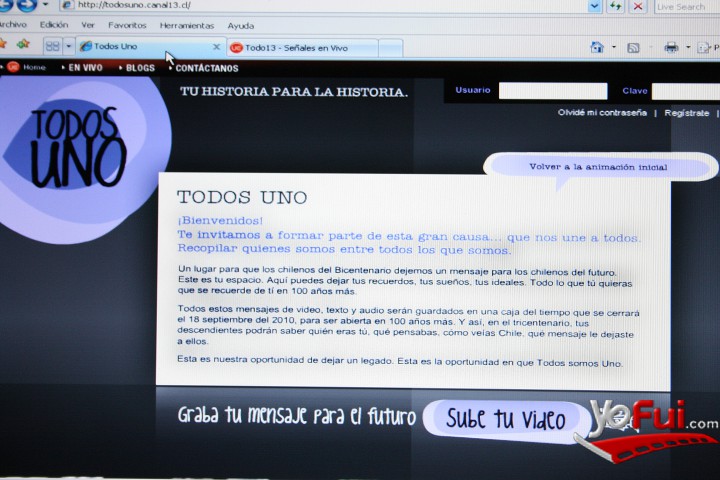The width and height of the screenshot is (720, 480).
Task: Open the Ayuda menu
Action: (x=241, y=26)
